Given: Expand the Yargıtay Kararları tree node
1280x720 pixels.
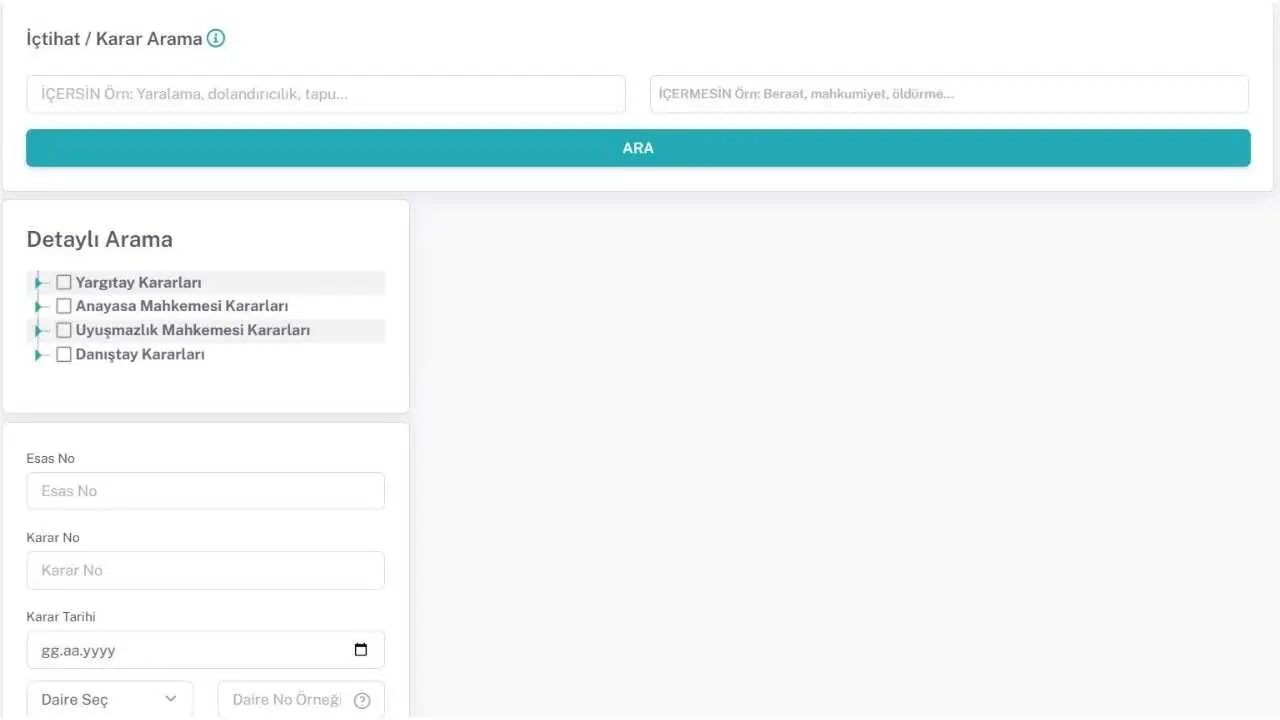Looking at the screenshot, I should (x=38, y=283).
